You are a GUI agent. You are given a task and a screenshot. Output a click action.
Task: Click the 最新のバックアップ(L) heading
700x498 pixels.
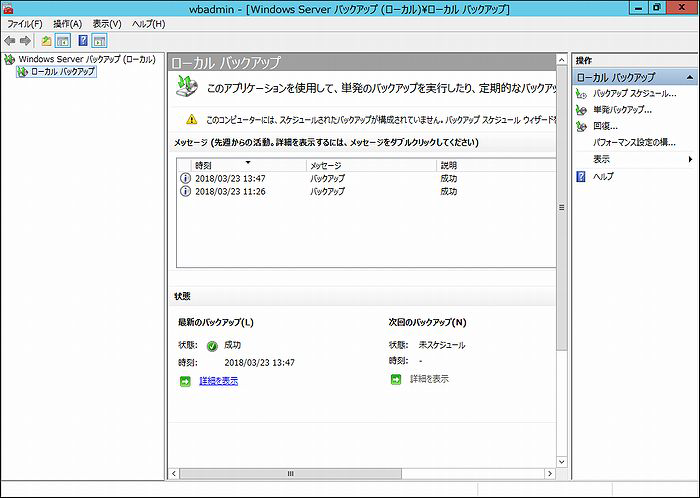click(216, 322)
